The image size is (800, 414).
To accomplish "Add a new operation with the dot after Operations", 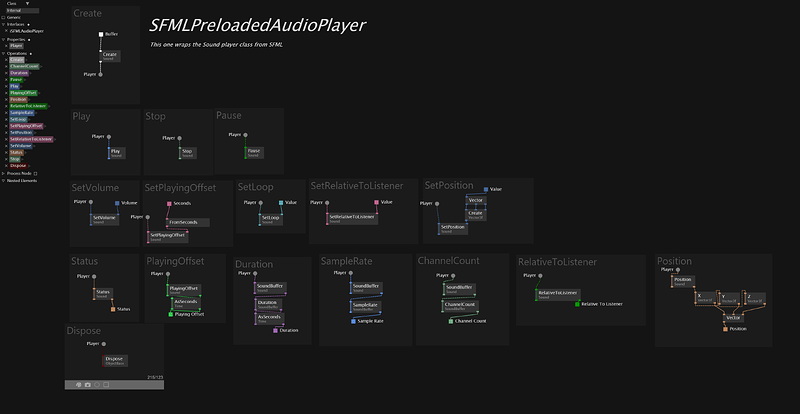I will 31,53.
